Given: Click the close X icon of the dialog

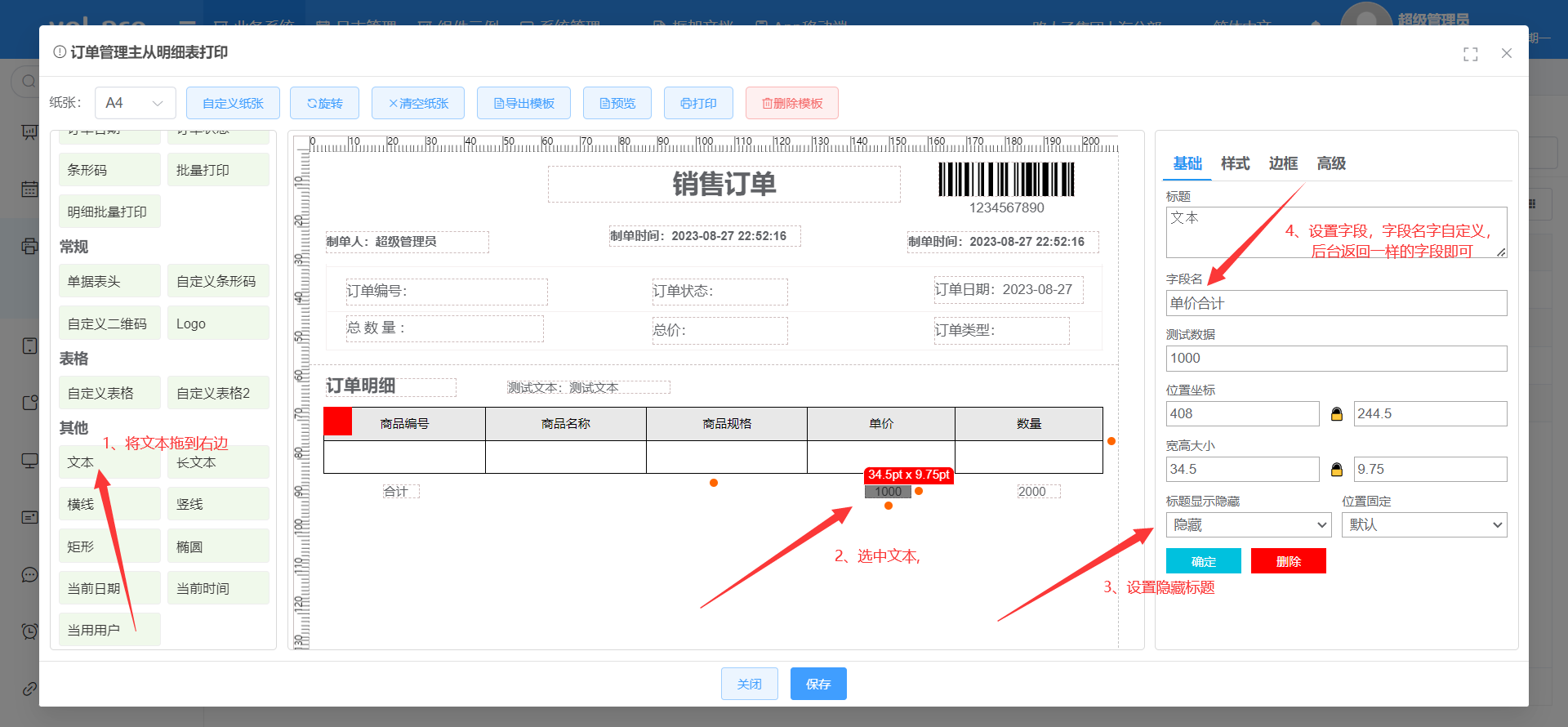Looking at the screenshot, I should click(x=1506, y=53).
